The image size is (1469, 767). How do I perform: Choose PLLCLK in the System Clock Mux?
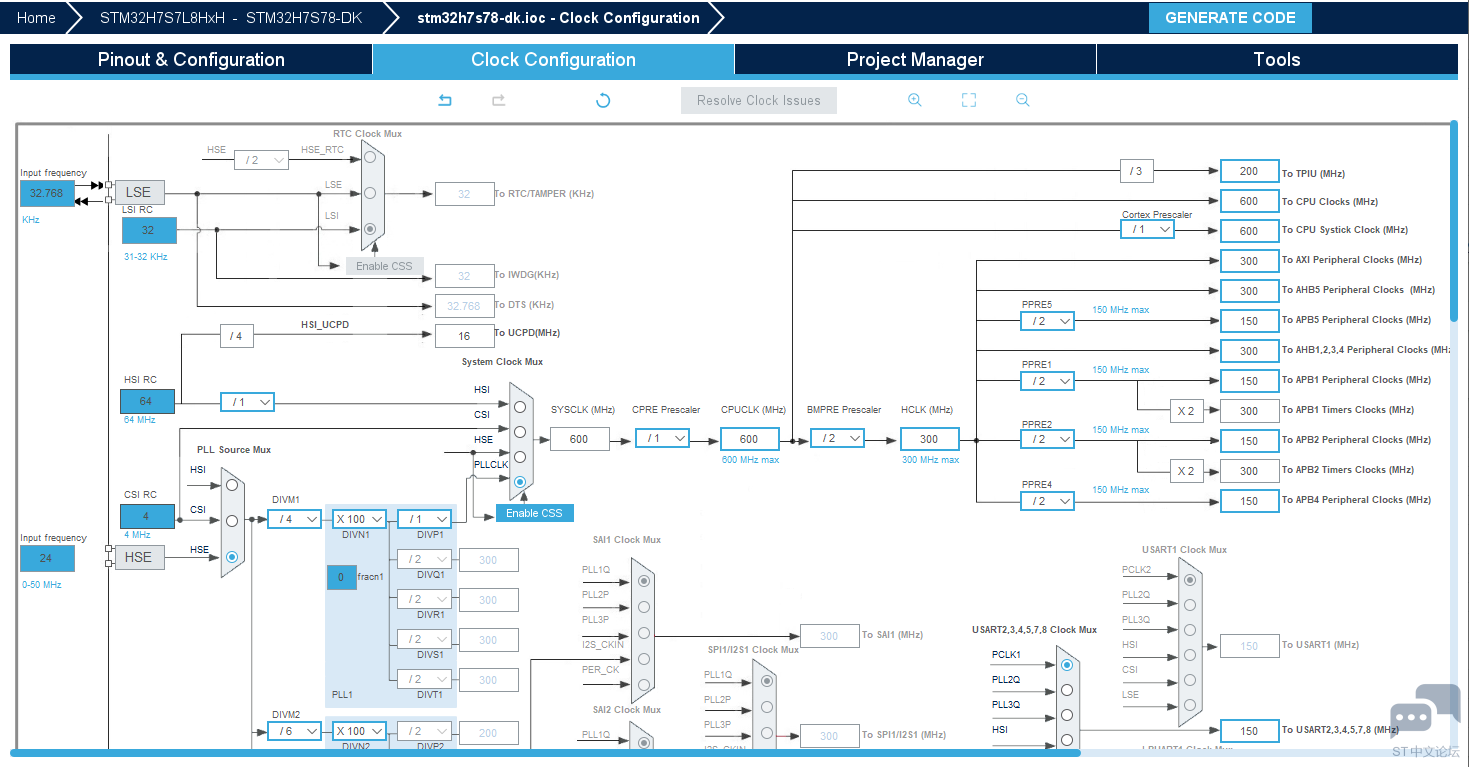[519, 482]
